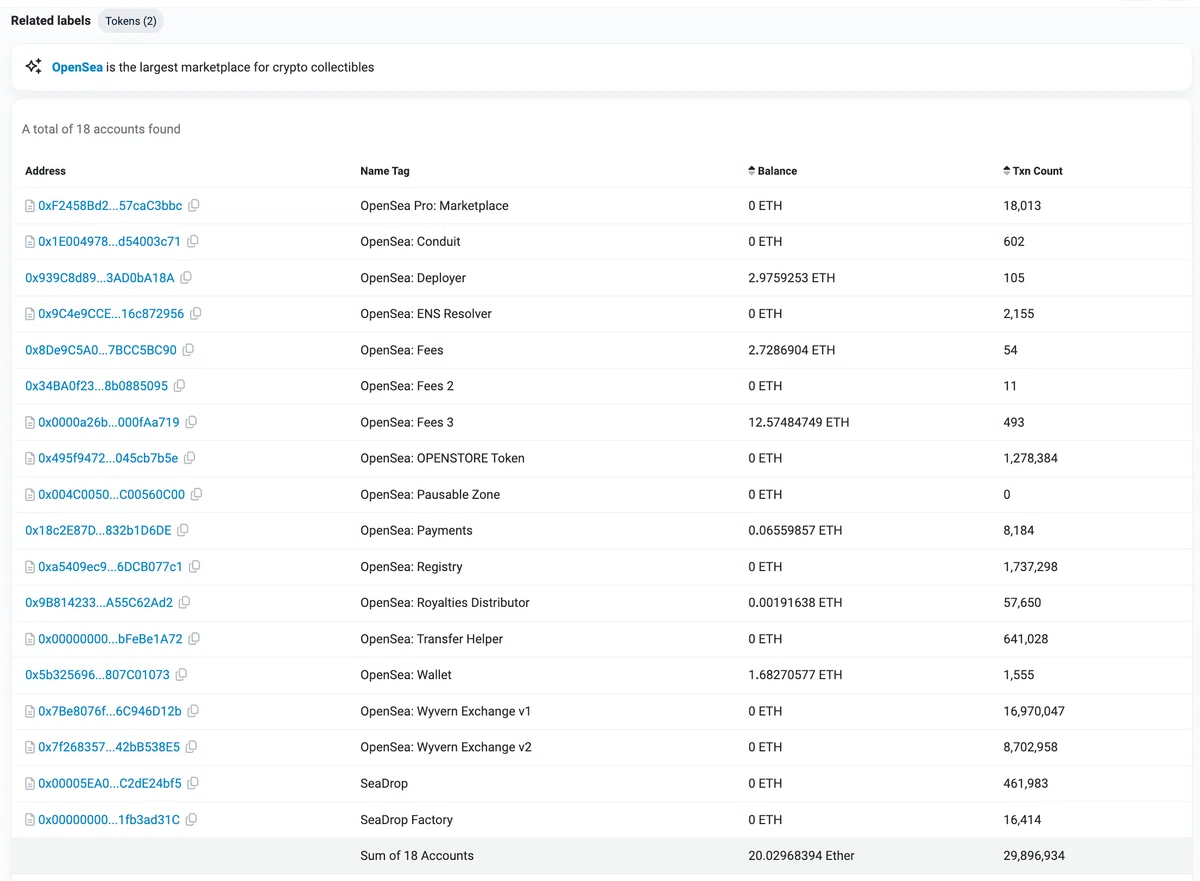Image resolution: width=1200 pixels, height=881 pixels.
Task: Open address 0x34BA0f23...8b0885095
Action: click(x=97, y=386)
